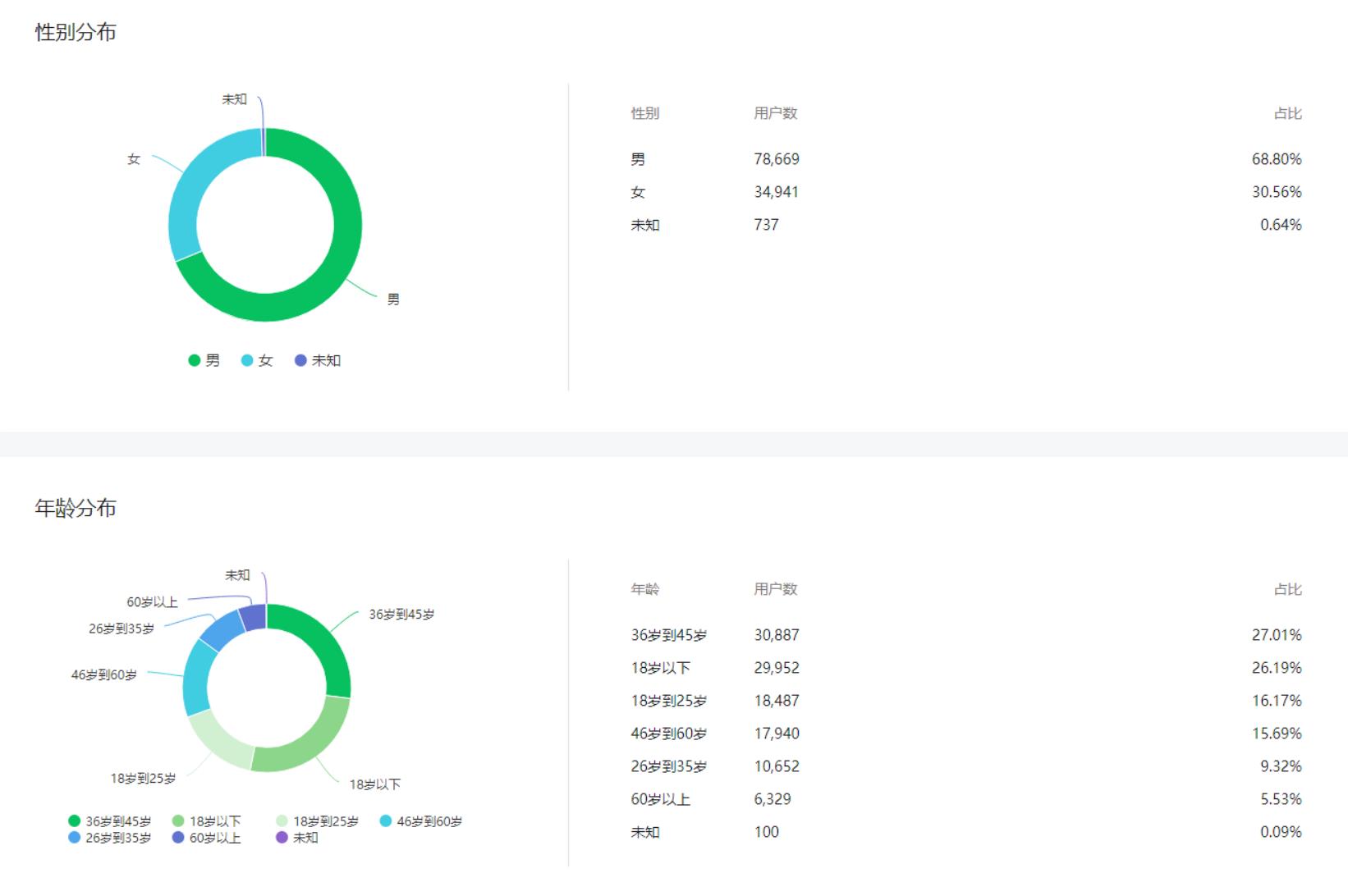The width and height of the screenshot is (1348, 896).
Task: Click the 0.09% percentage value
Action: (1281, 832)
